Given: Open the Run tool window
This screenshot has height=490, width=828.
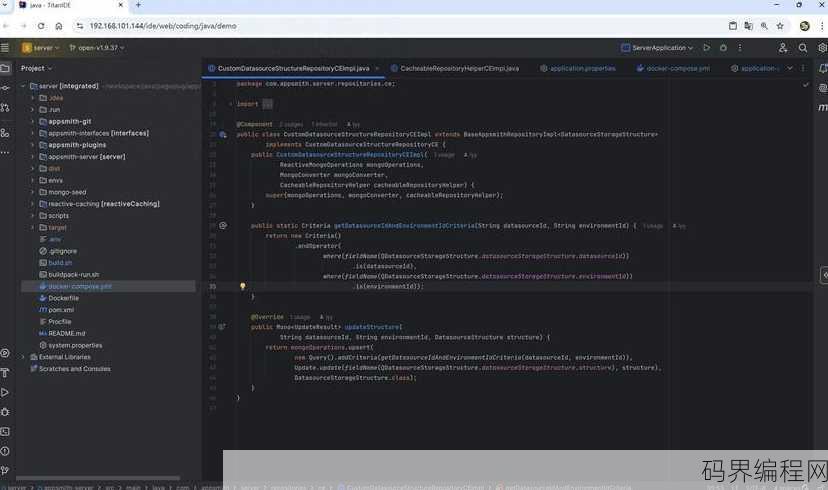Looking at the screenshot, I should click(5, 392).
